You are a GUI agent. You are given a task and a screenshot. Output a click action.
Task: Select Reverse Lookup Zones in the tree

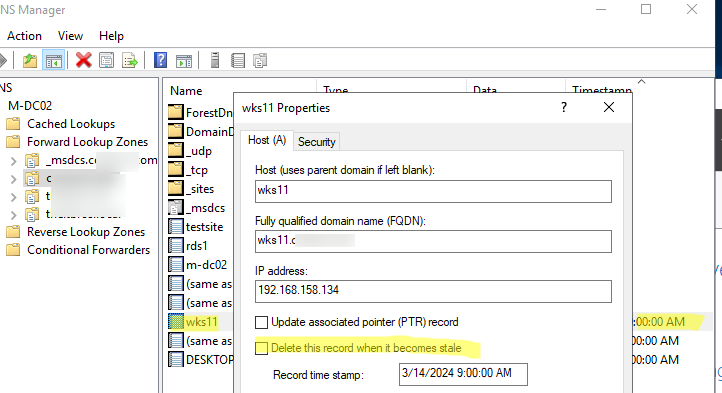[86, 232]
